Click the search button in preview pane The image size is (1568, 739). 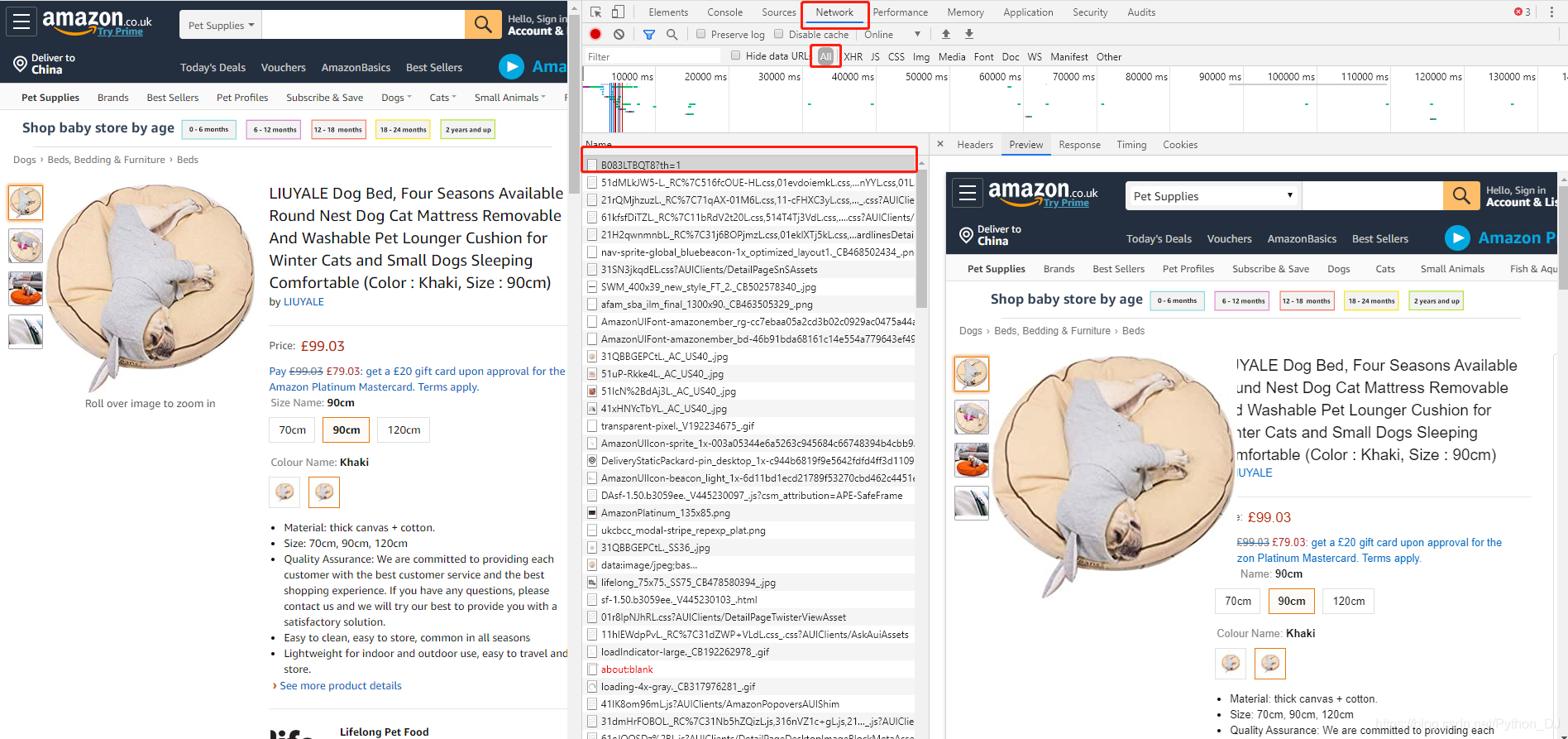[1461, 196]
